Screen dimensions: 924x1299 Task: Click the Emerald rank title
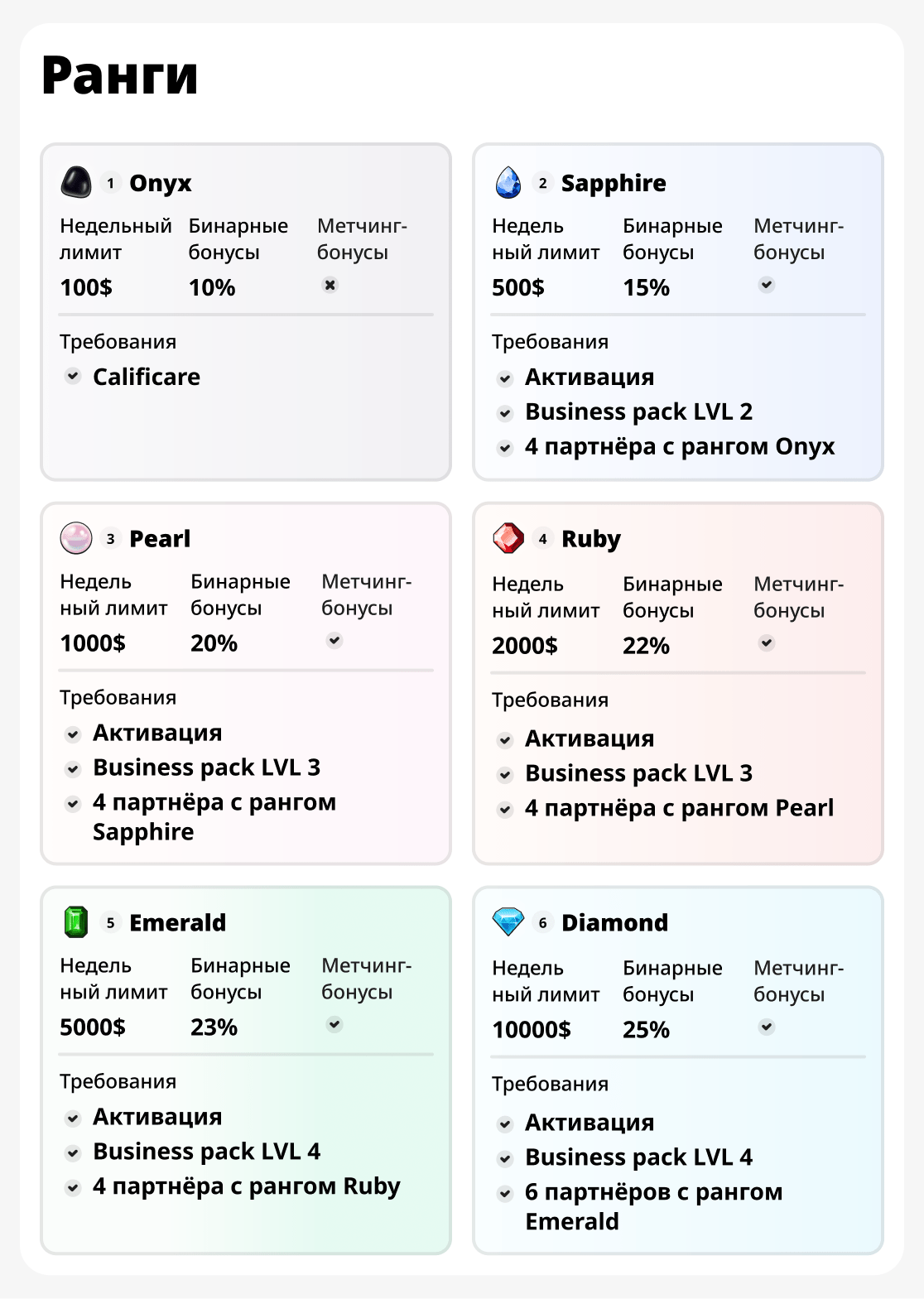(x=177, y=922)
